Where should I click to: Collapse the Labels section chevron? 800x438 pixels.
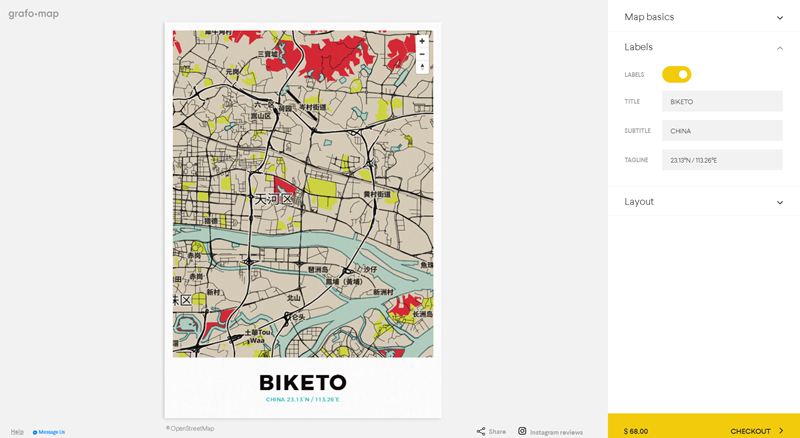tap(780, 47)
